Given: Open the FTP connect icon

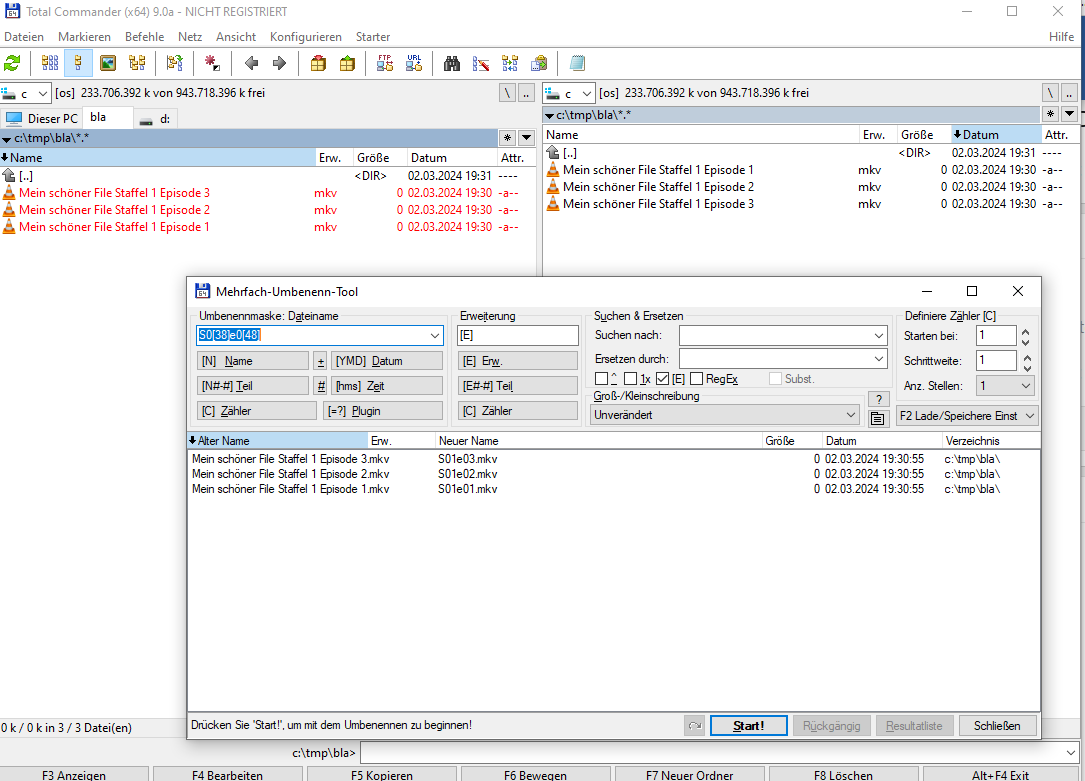Looking at the screenshot, I should coord(385,64).
